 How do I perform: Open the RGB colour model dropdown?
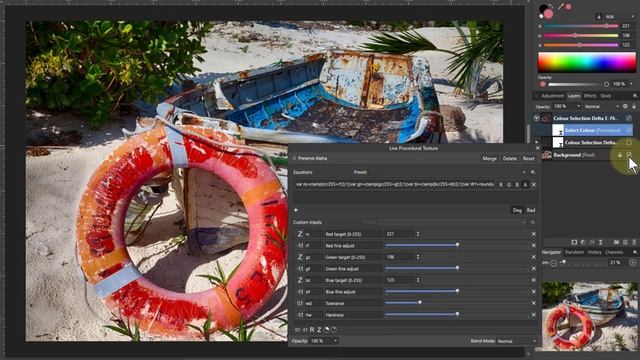(x=620, y=17)
